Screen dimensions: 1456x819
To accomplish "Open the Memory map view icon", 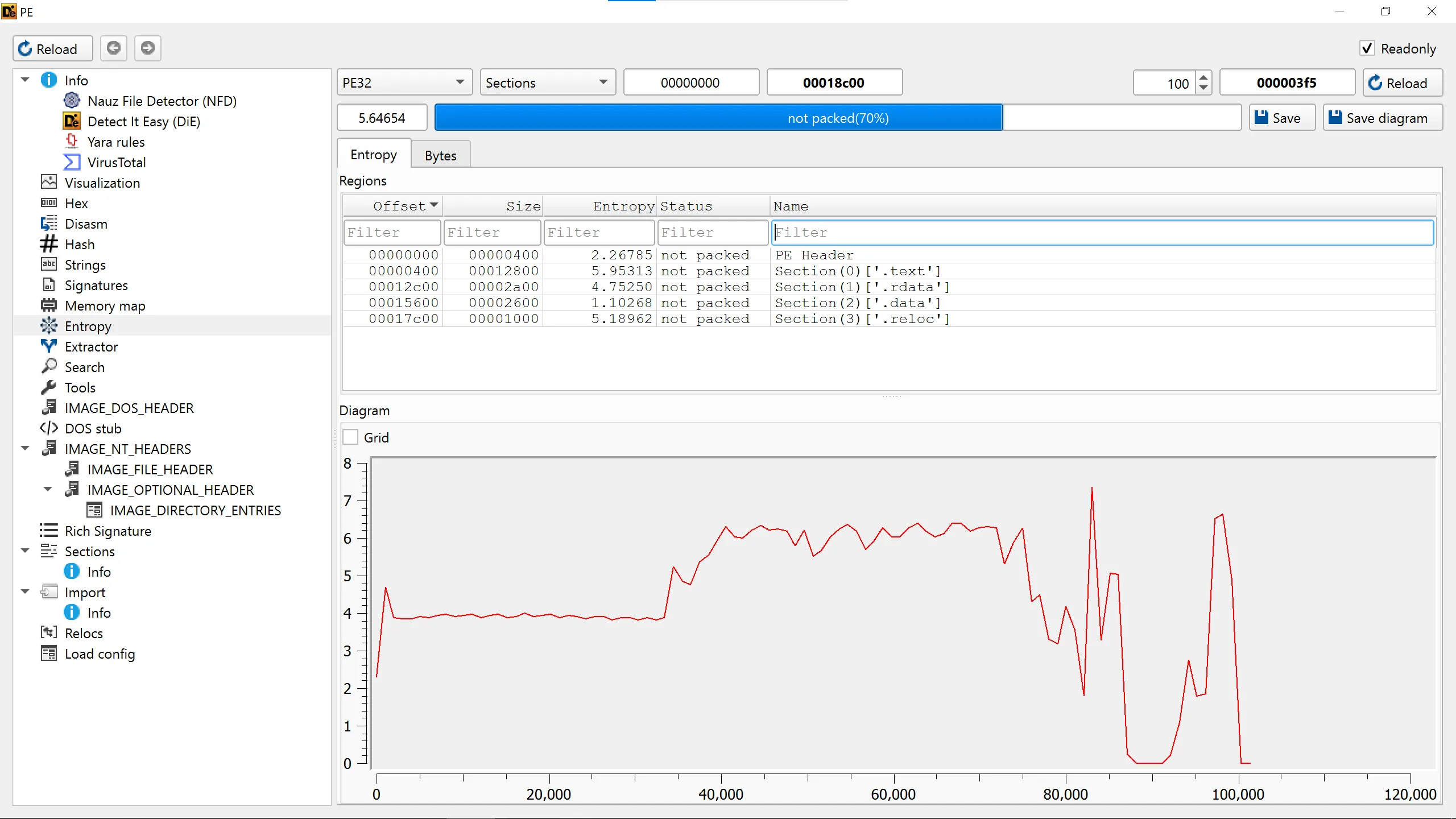I will point(49,305).
